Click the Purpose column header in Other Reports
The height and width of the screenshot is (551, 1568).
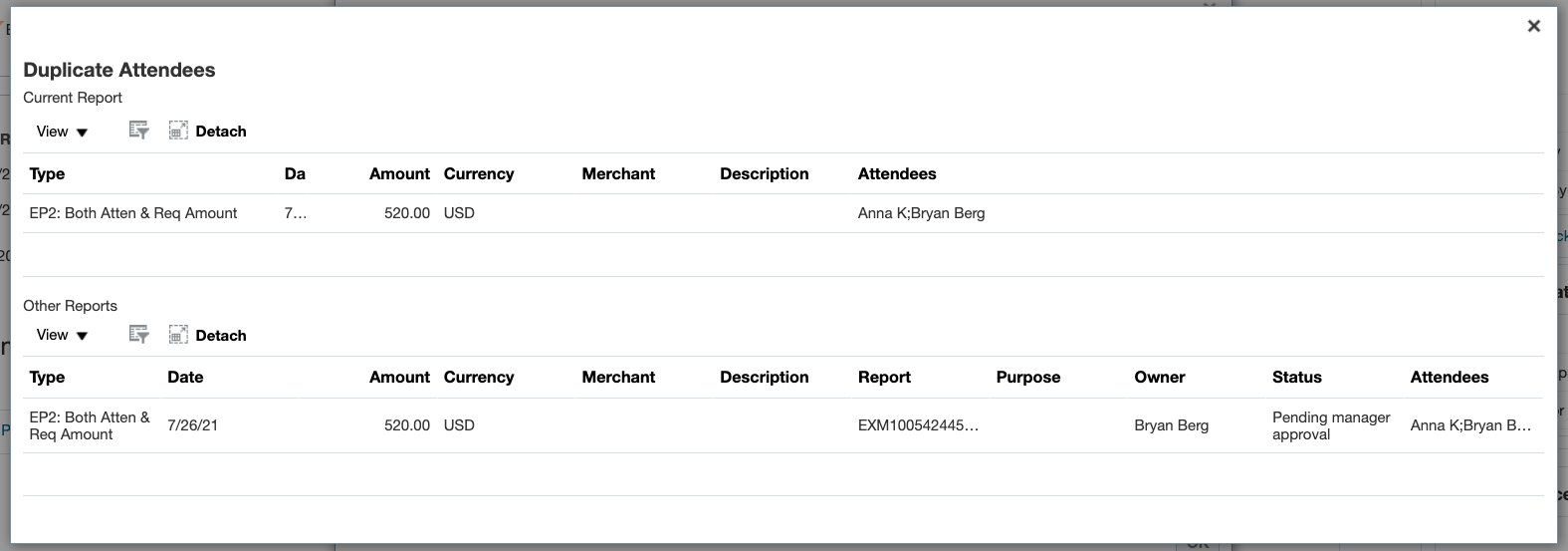point(1027,377)
